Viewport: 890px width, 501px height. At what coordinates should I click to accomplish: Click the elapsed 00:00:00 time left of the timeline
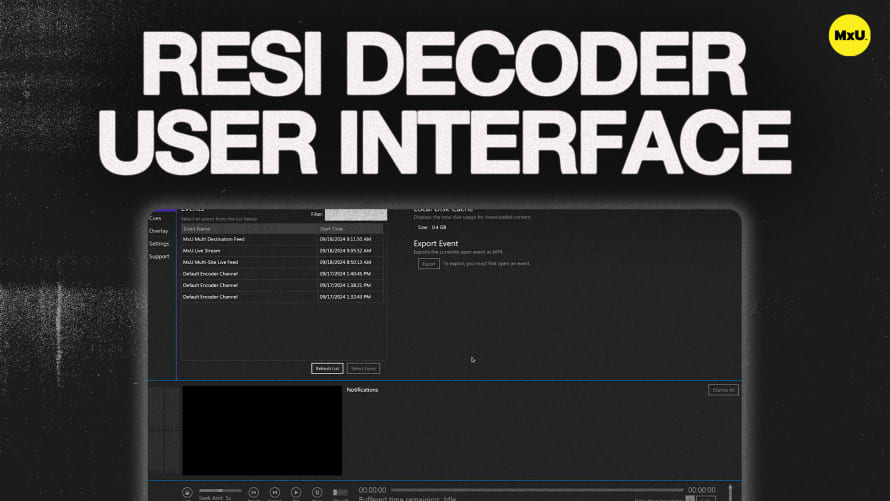[372, 490]
